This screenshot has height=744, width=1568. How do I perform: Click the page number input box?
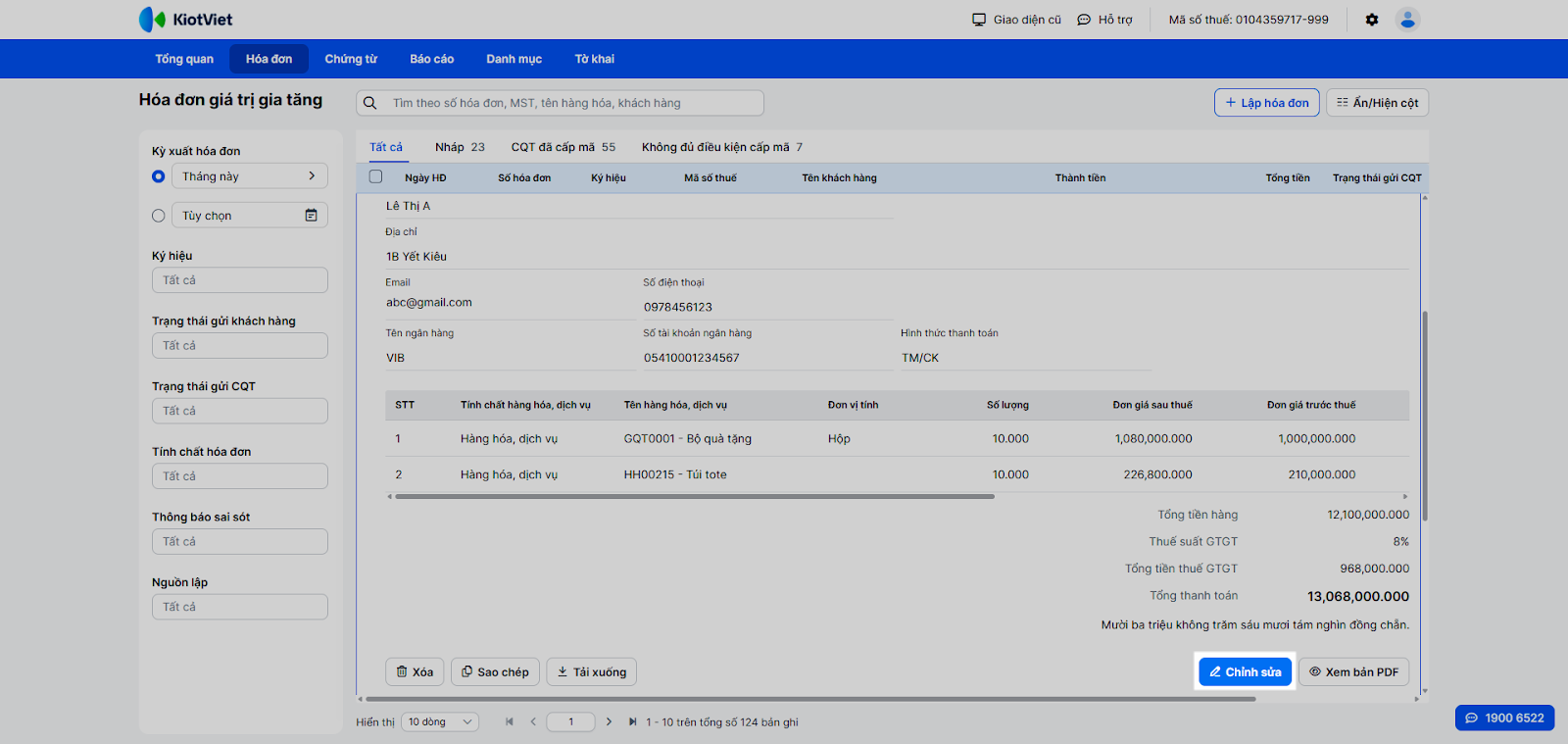tap(571, 722)
